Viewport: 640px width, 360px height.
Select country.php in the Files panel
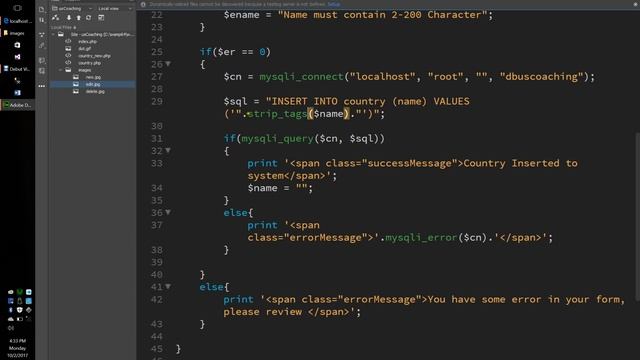[x=89, y=63]
